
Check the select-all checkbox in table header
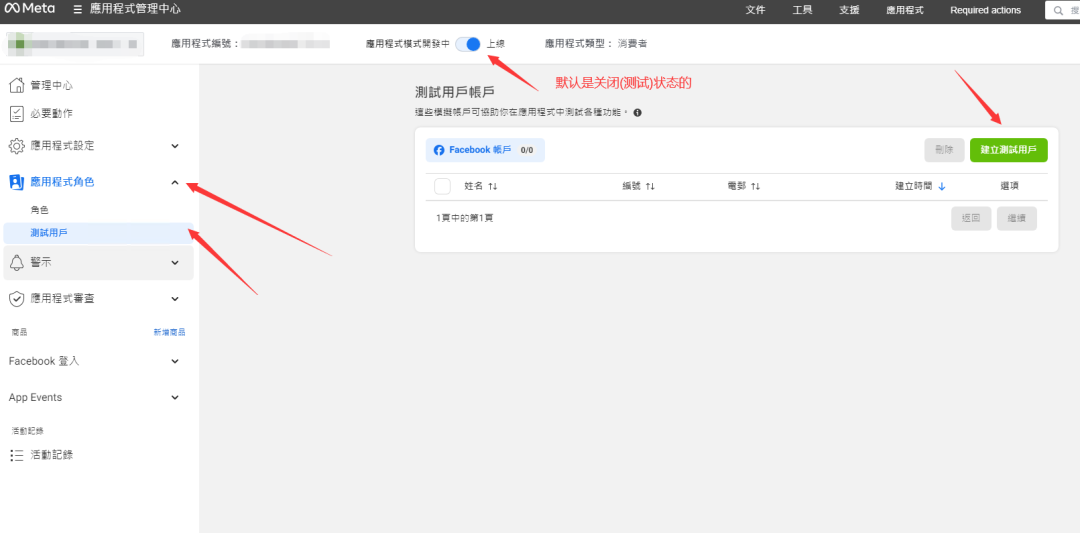coord(442,187)
